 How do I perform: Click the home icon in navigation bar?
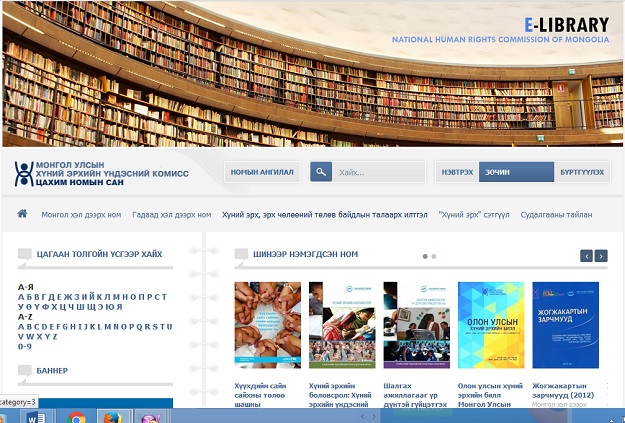(21, 214)
